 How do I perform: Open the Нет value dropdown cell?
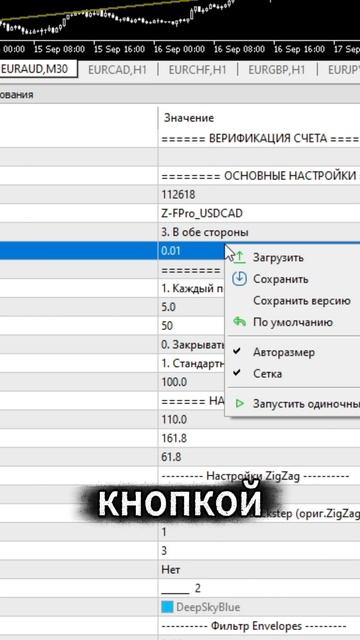259,569
